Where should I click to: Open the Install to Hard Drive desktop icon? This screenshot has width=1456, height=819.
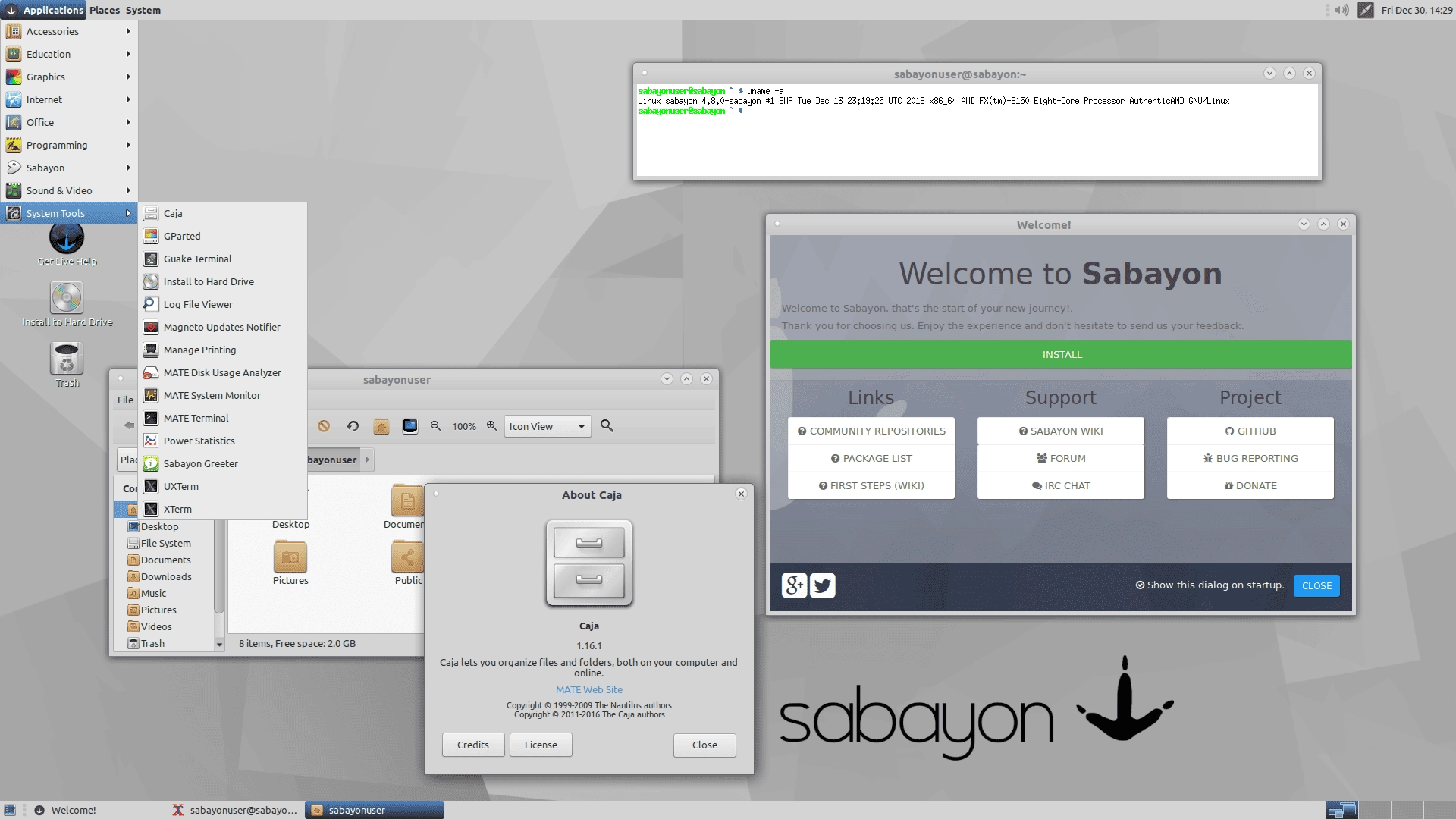pyautogui.click(x=67, y=305)
